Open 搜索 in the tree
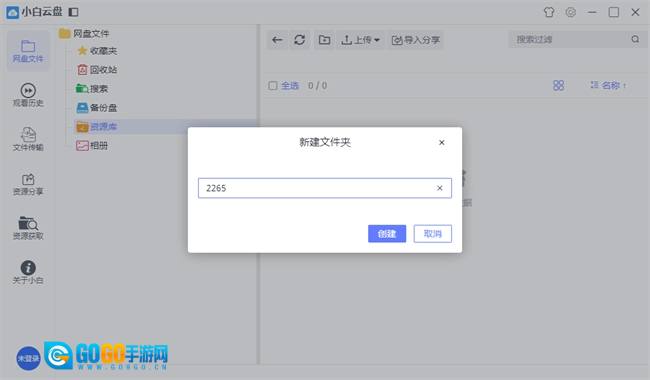Screen dimensions: 650x380 click(92, 89)
